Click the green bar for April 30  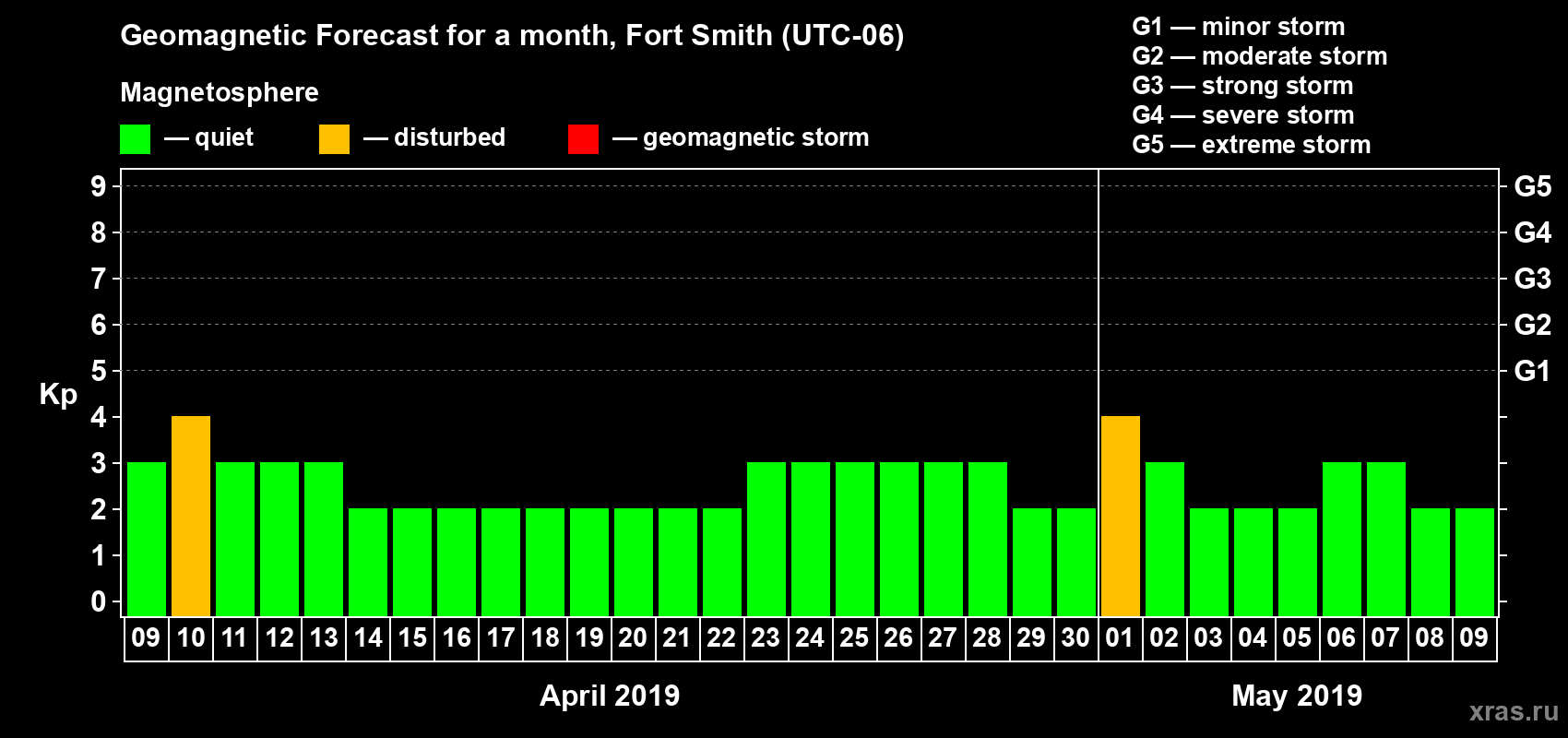click(x=1076, y=563)
